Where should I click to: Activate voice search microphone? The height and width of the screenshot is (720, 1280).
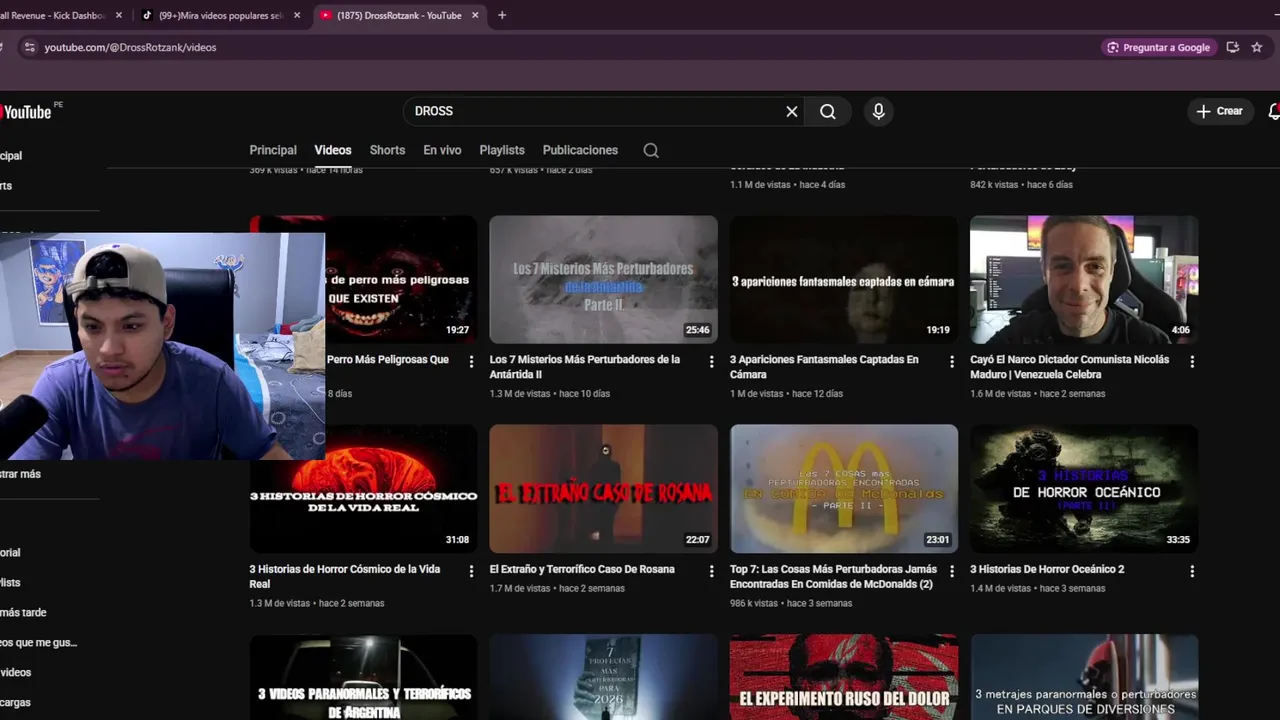[x=878, y=111]
